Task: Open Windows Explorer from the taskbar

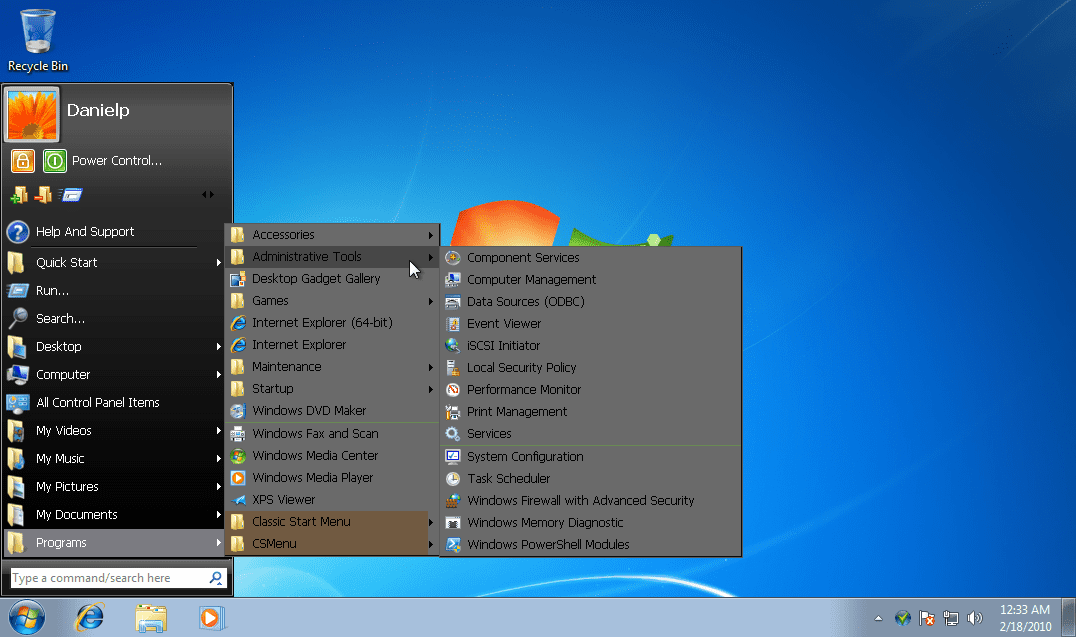Action: [151, 618]
